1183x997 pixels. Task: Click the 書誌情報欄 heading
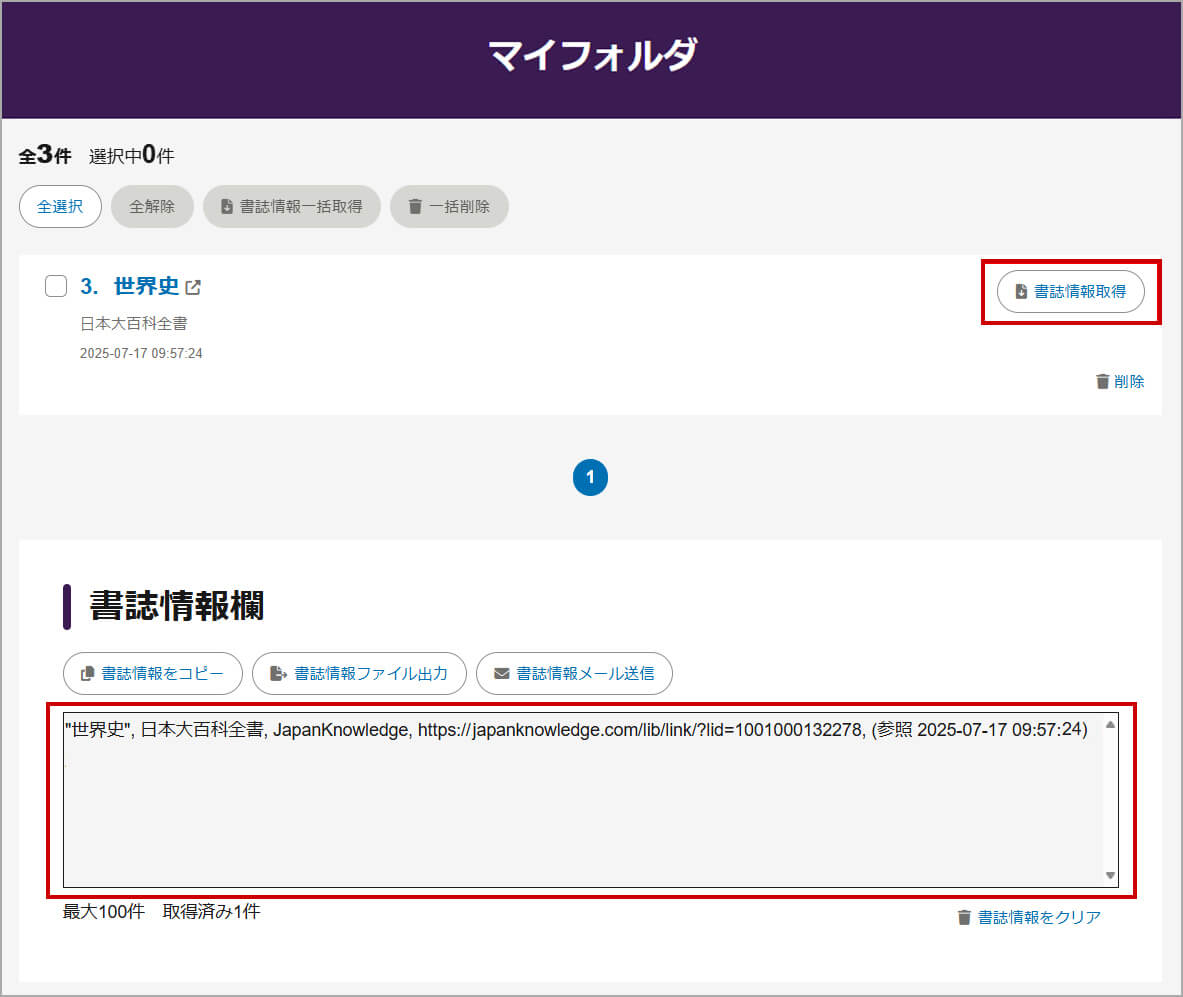[177, 606]
